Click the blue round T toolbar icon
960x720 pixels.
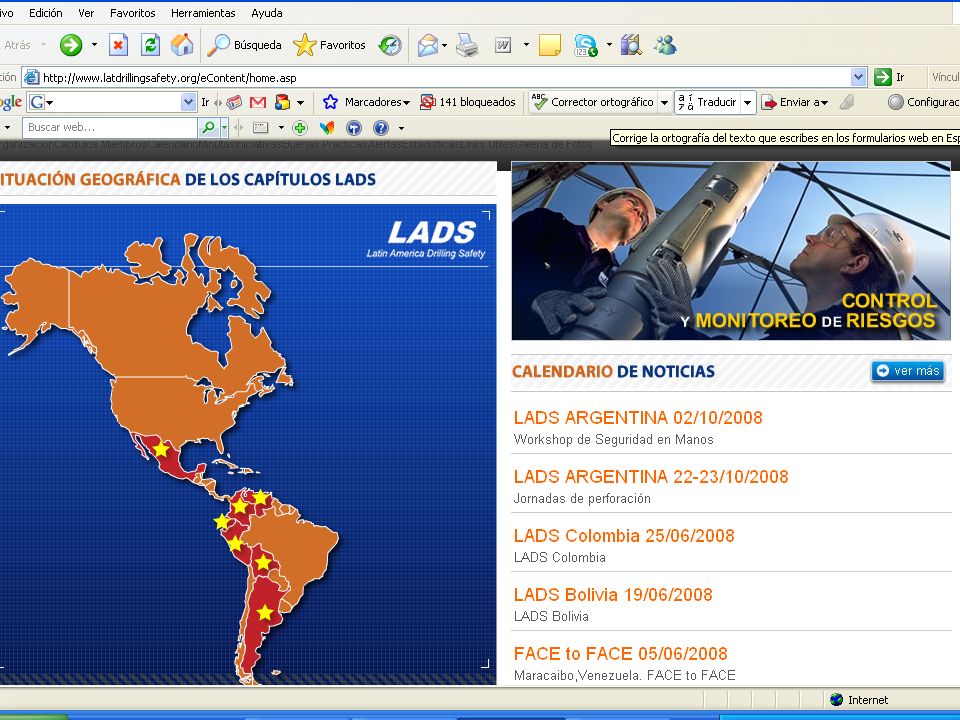(354, 127)
